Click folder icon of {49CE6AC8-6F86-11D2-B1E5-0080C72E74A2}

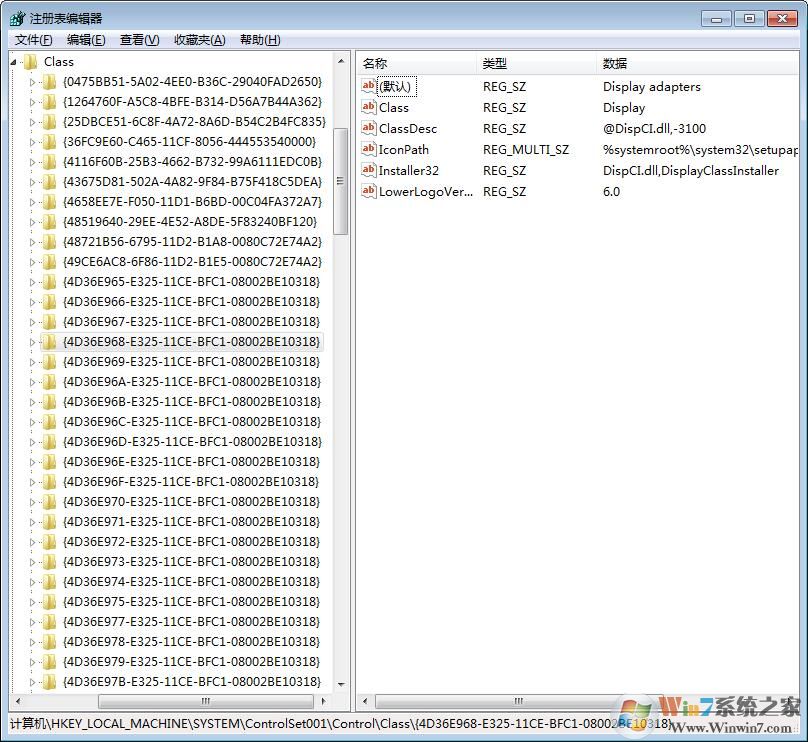(x=49, y=262)
